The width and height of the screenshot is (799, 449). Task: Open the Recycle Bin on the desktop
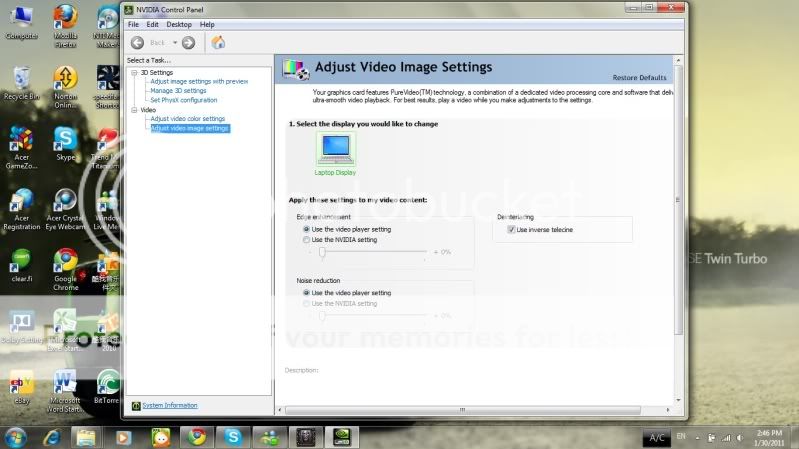[x=21, y=80]
